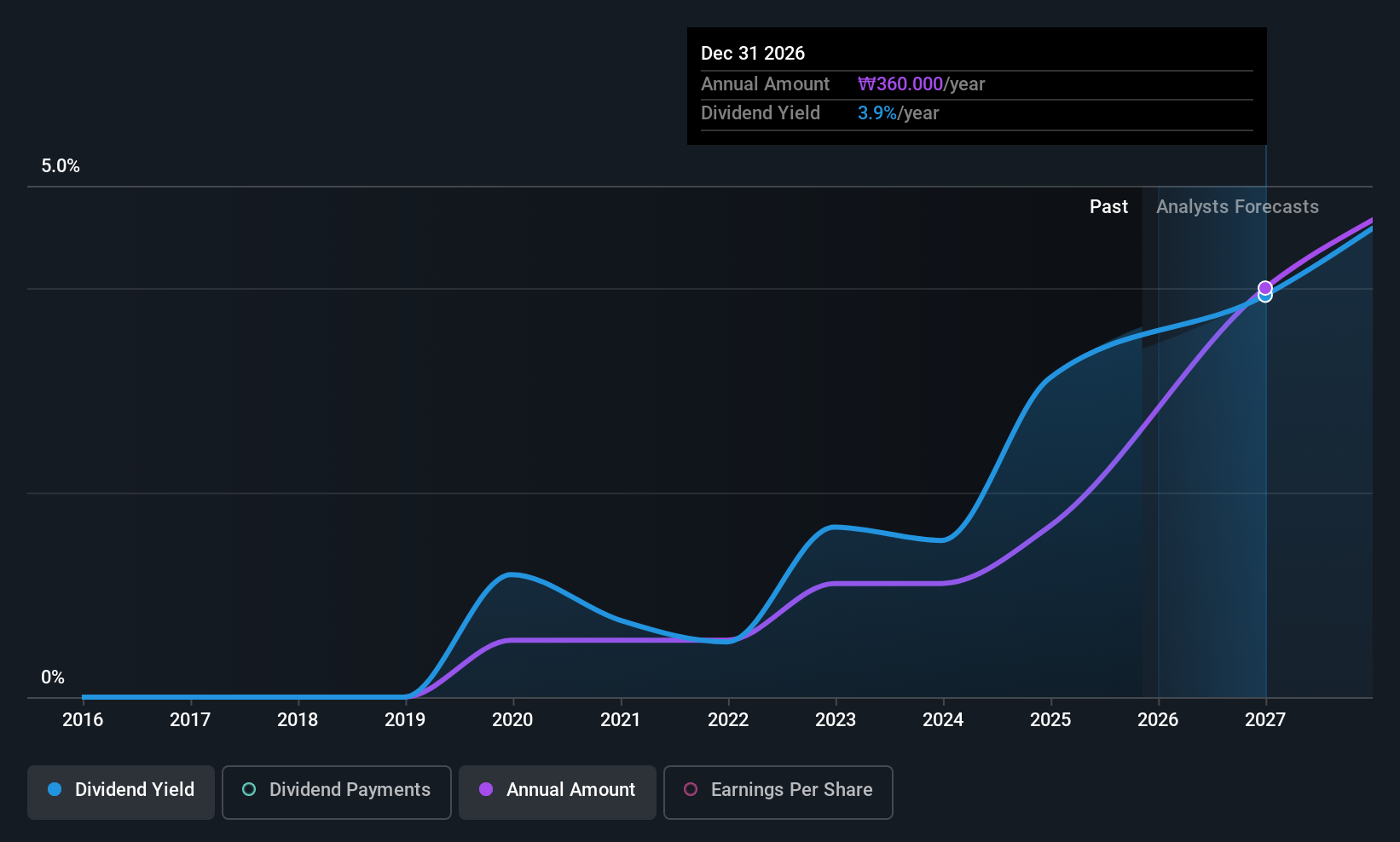Hide the Annual Amount series
The width and height of the screenshot is (1400, 842).
(558, 792)
